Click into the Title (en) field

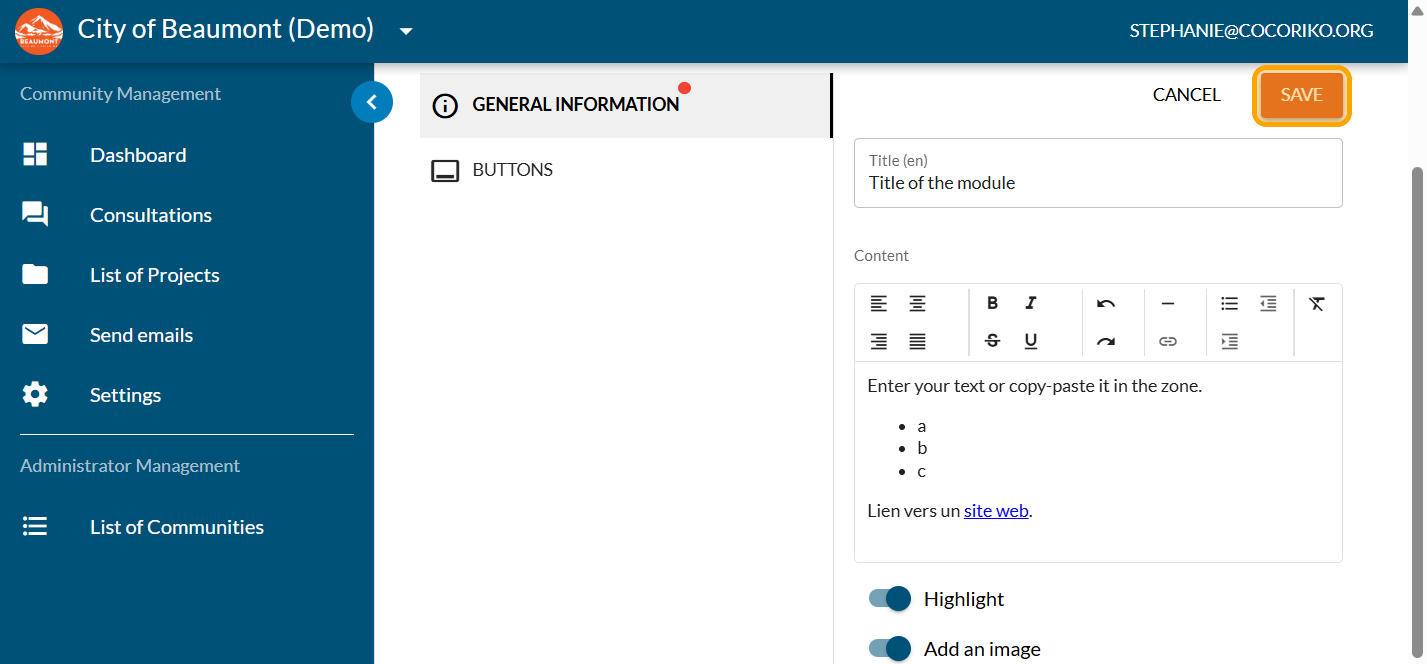pos(1097,183)
